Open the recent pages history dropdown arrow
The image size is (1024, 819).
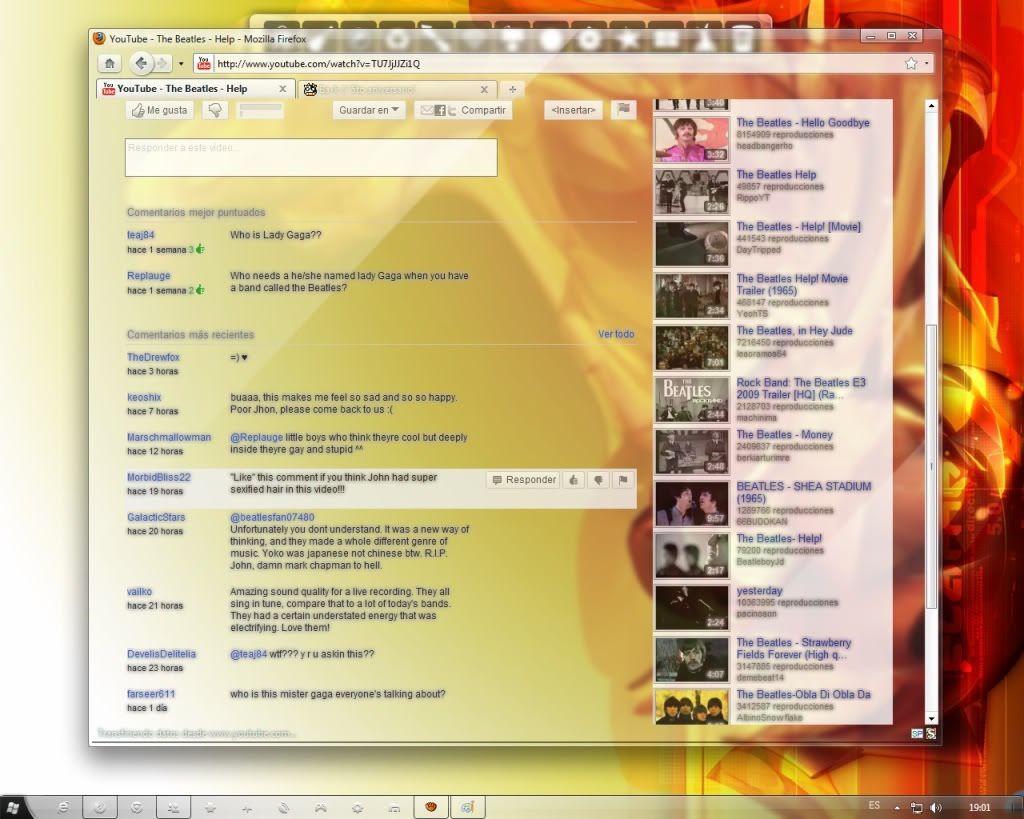(x=181, y=64)
